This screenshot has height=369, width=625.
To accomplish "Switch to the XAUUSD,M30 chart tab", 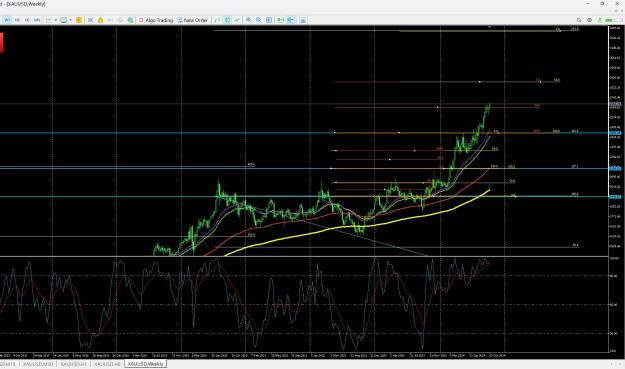I will point(38,364).
